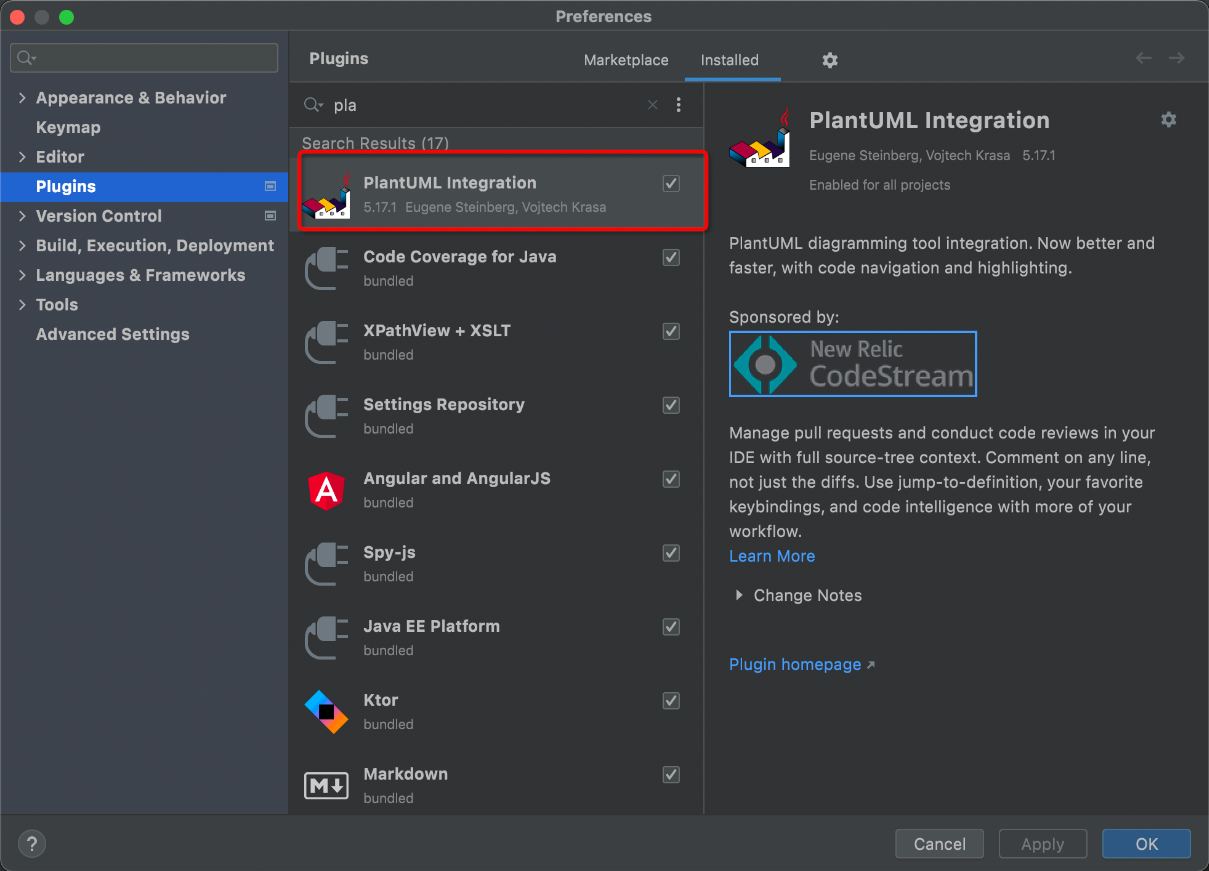Click the XPathView + XSLT plug icon

(x=326, y=343)
